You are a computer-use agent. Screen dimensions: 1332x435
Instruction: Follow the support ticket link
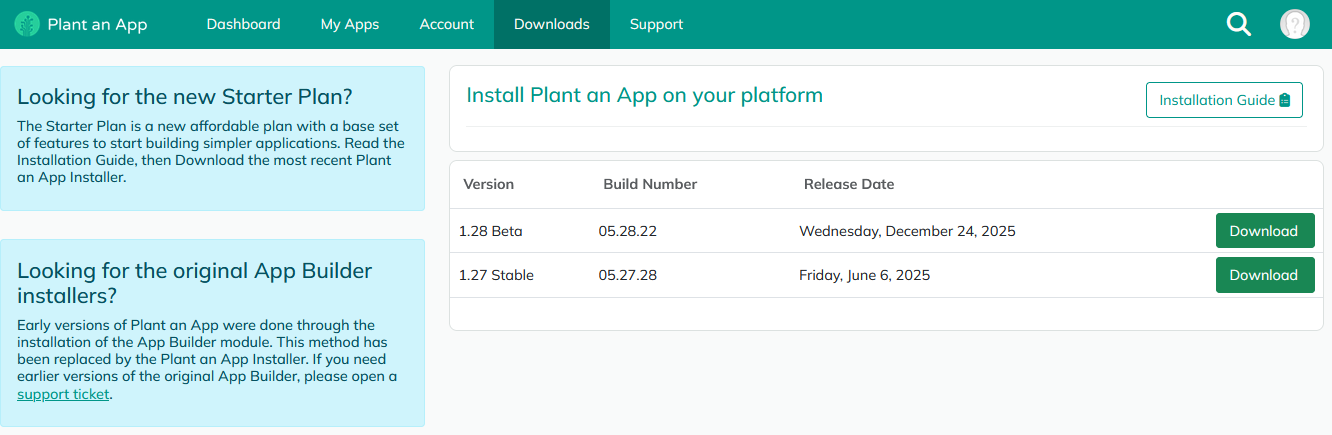(x=64, y=394)
